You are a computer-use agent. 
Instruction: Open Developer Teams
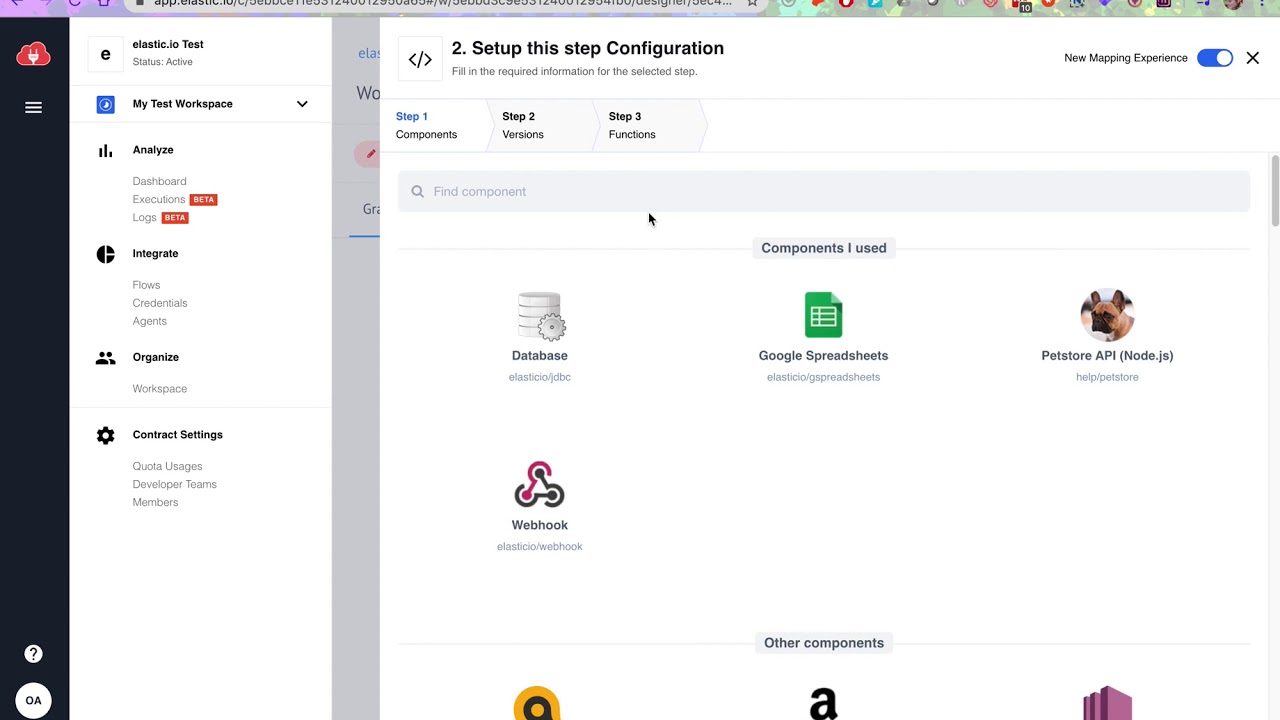click(x=175, y=484)
